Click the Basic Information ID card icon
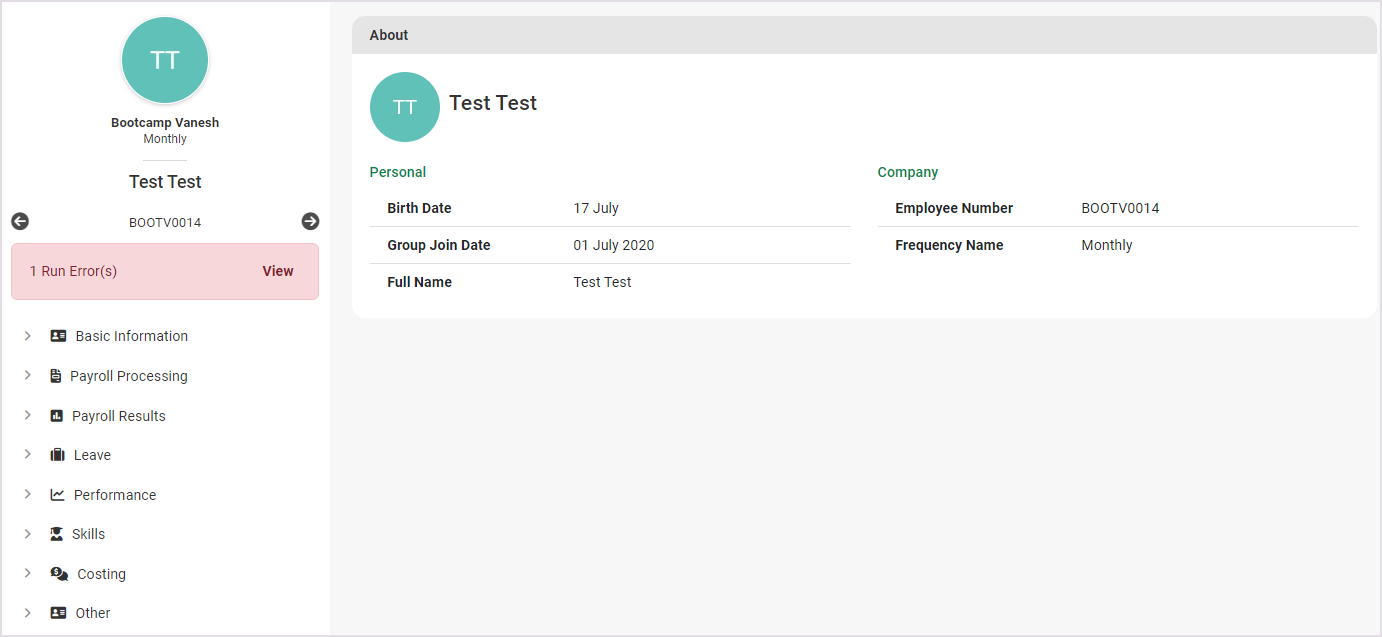Image resolution: width=1382 pixels, height=637 pixels. 58,336
